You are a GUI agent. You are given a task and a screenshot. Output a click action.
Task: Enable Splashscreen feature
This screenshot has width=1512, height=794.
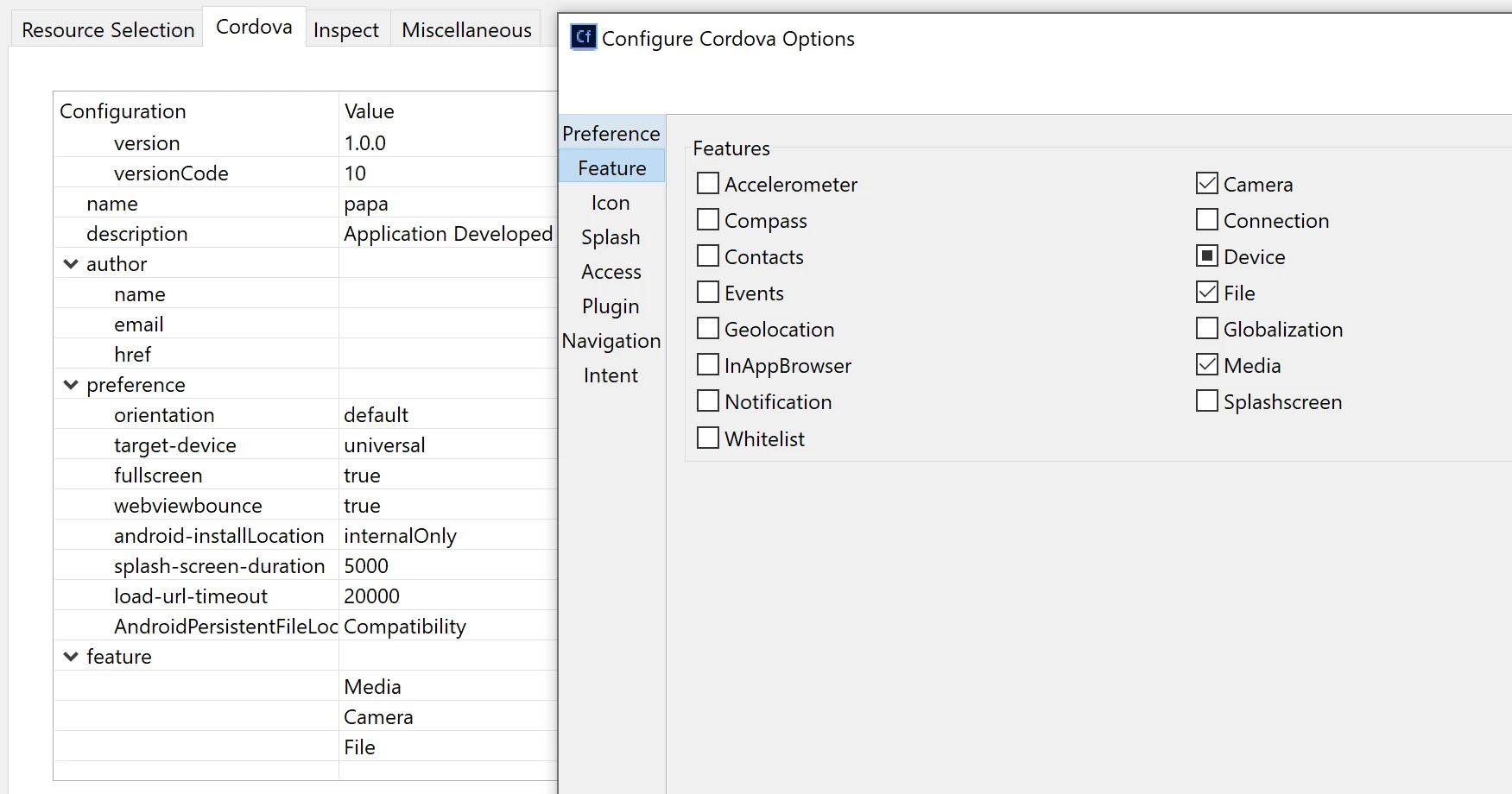1207,400
